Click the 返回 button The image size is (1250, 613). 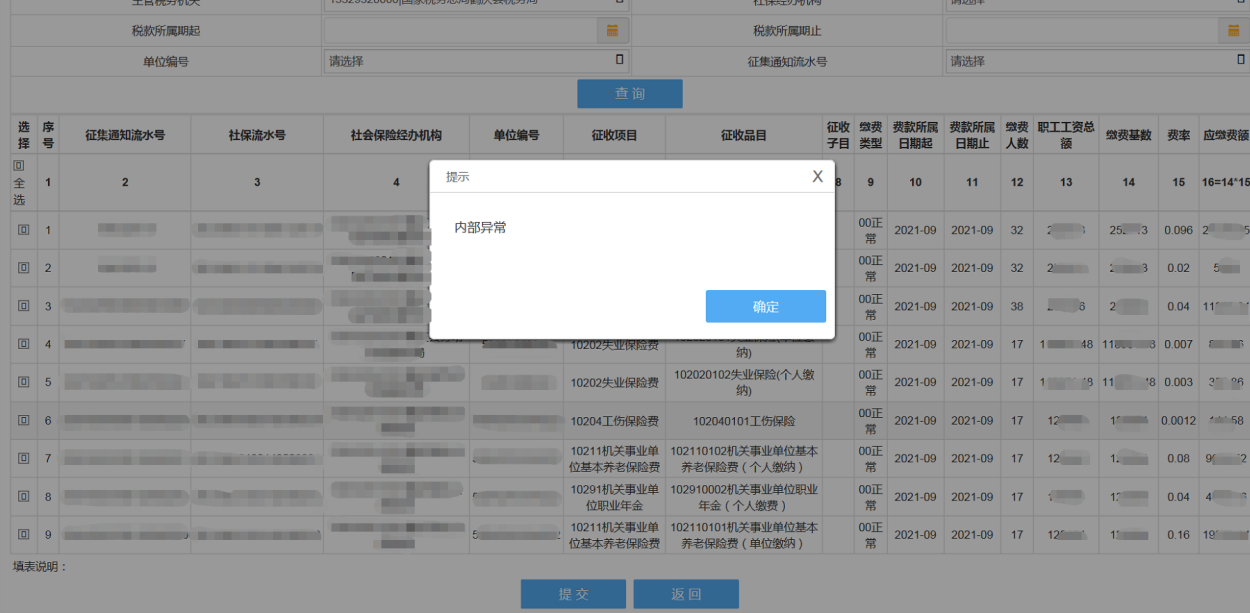[x=686, y=594]
